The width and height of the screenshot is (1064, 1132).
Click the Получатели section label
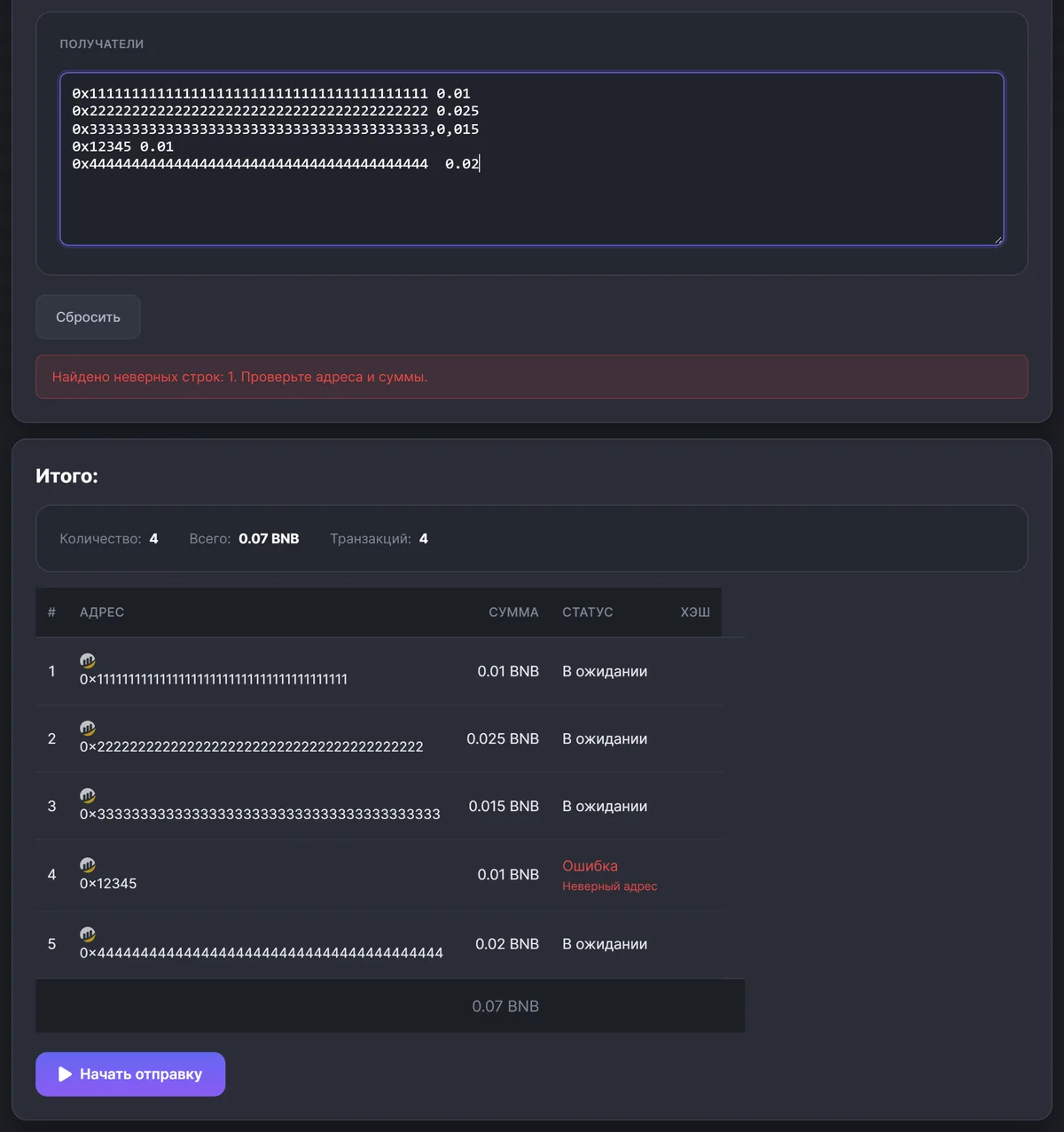point(101,44)
